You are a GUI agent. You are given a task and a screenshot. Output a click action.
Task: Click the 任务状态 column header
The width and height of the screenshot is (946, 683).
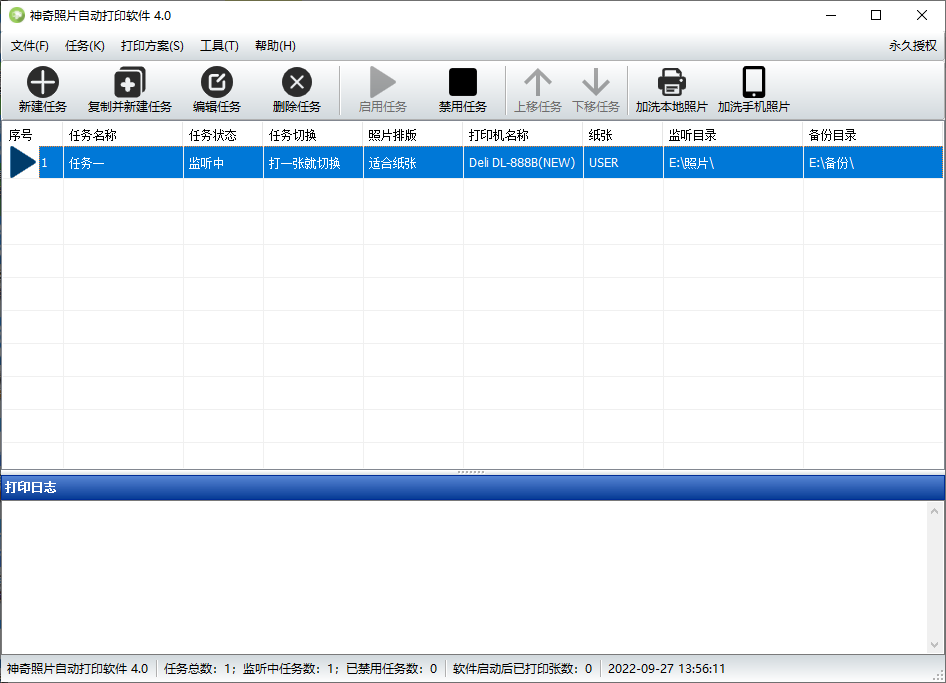(223, 135)
